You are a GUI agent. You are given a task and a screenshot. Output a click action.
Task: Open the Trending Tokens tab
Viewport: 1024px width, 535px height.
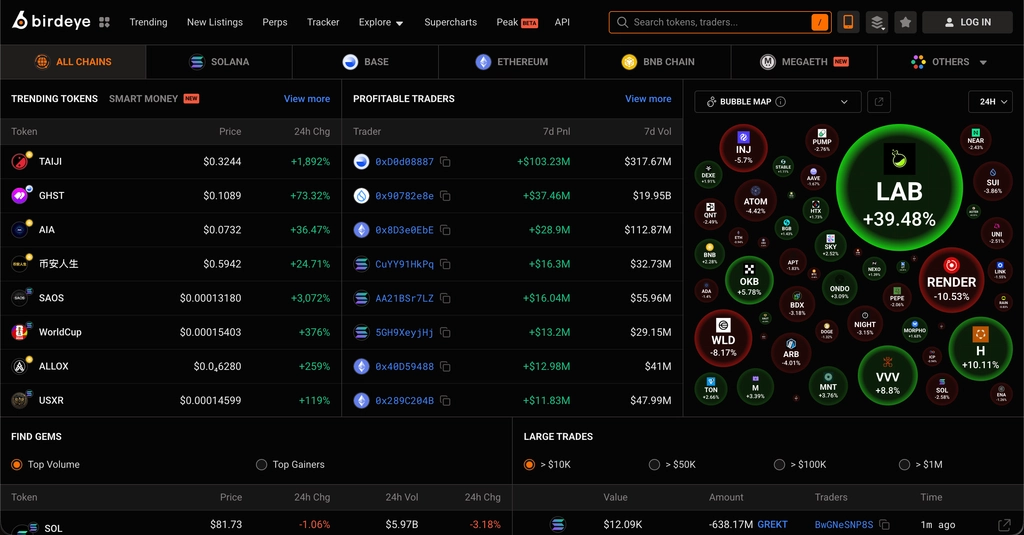[x=54, y=99]
